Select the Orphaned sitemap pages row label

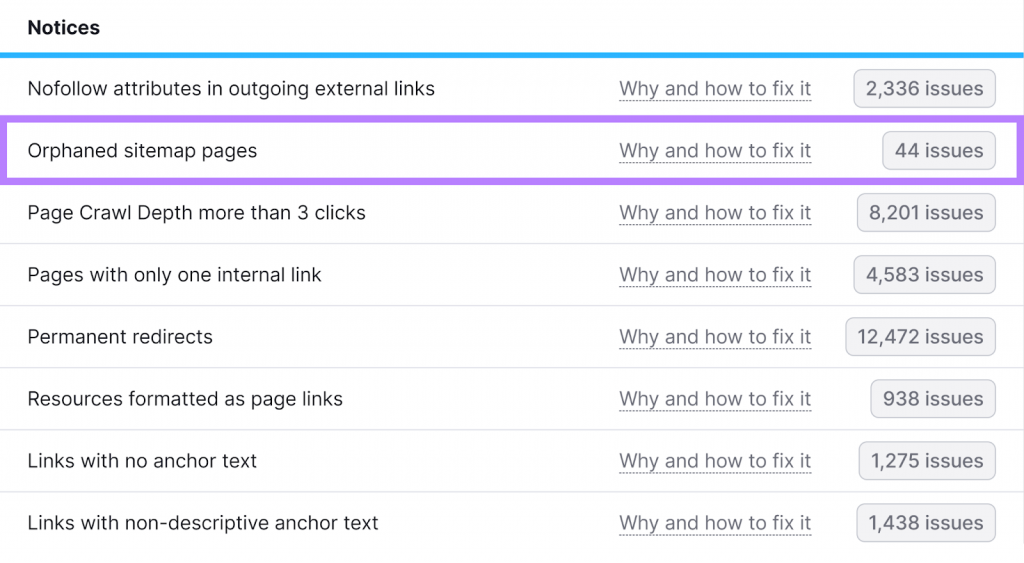point(142,151)
